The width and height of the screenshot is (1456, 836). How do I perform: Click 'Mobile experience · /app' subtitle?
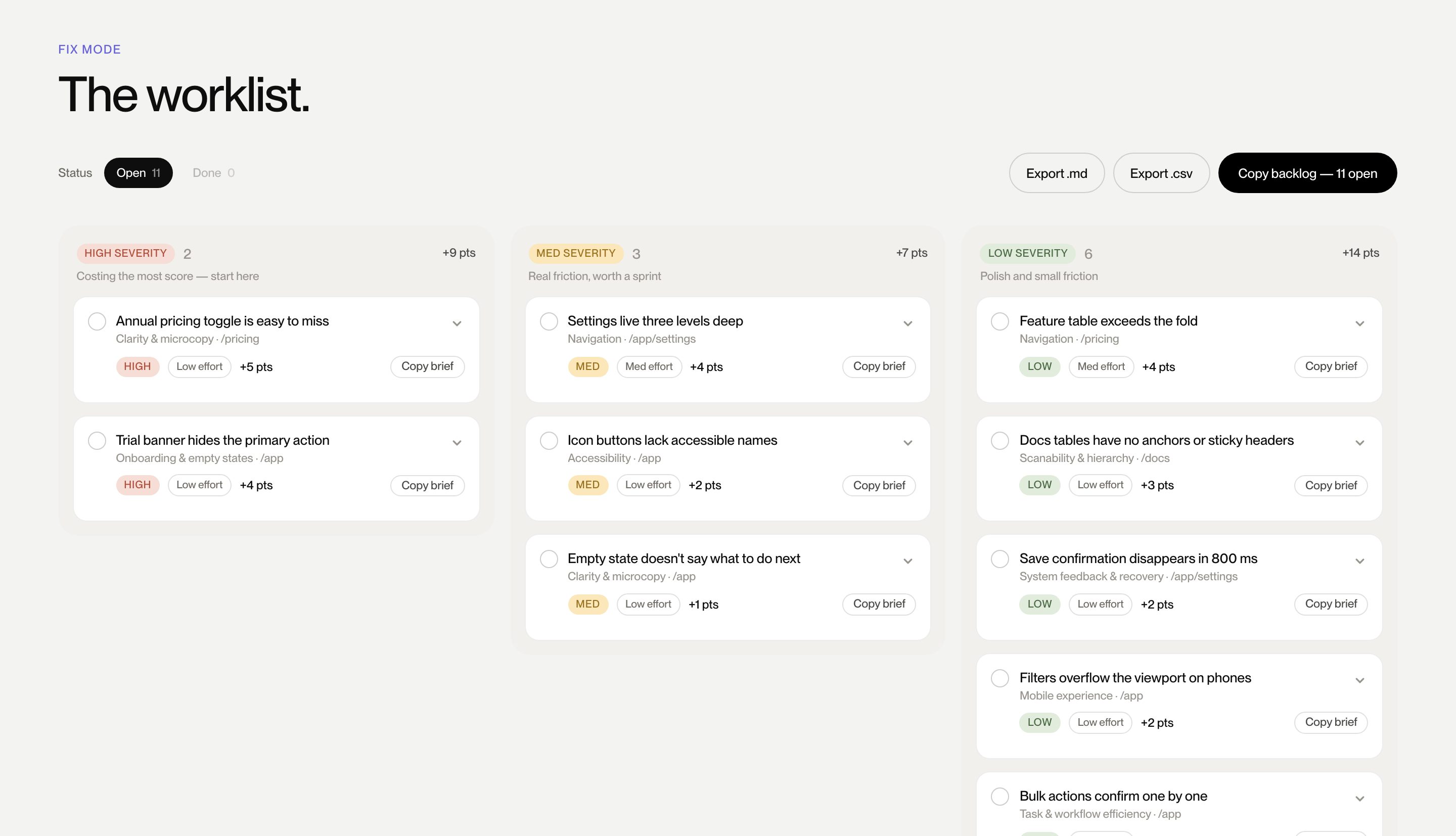1081,696
